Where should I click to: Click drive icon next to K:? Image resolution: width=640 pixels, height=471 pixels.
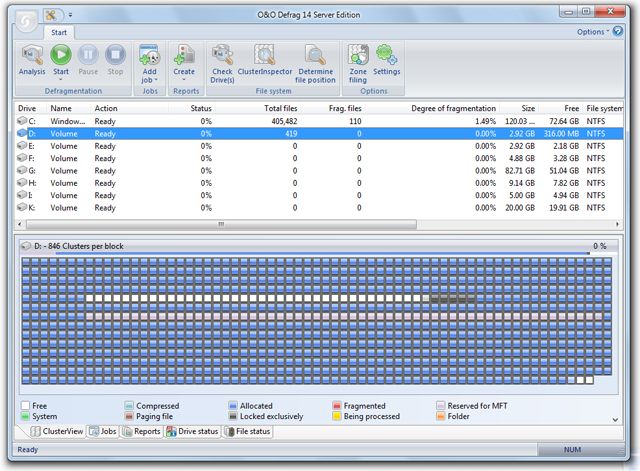[22, 207]
